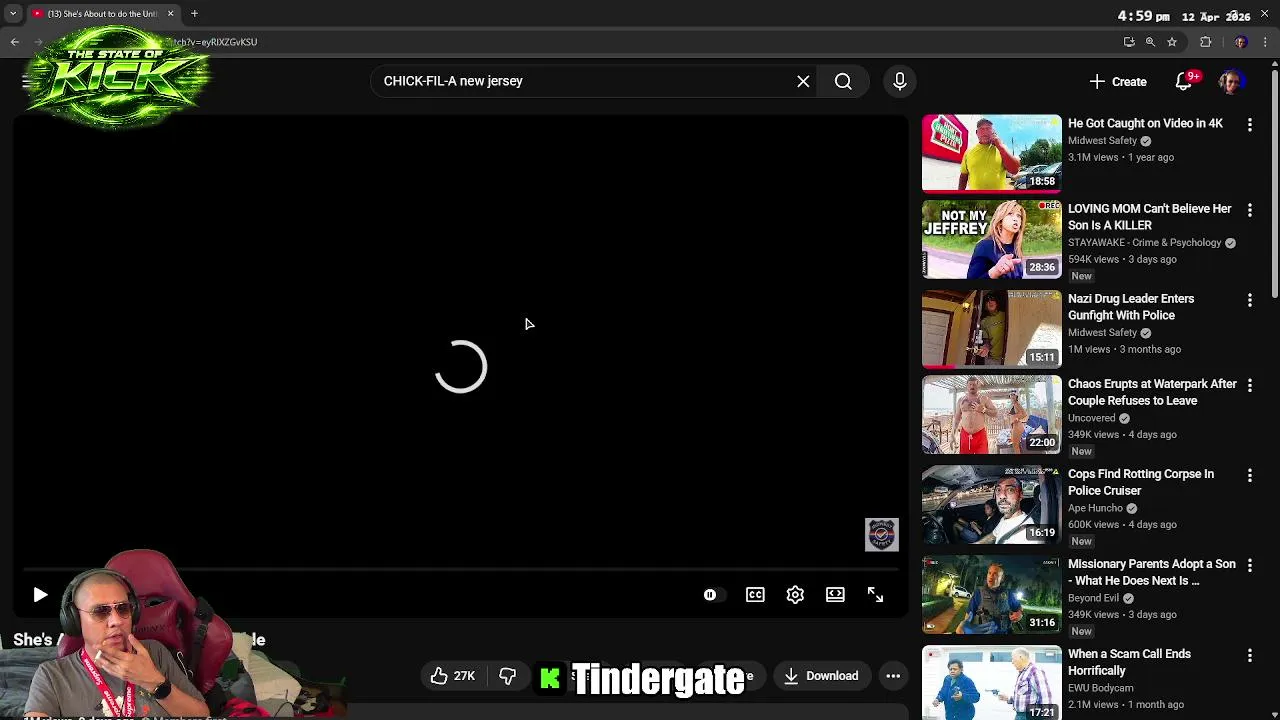Open options menu for Scam Call video
The image size is (1280, 720).
(x=1249, y=655)
